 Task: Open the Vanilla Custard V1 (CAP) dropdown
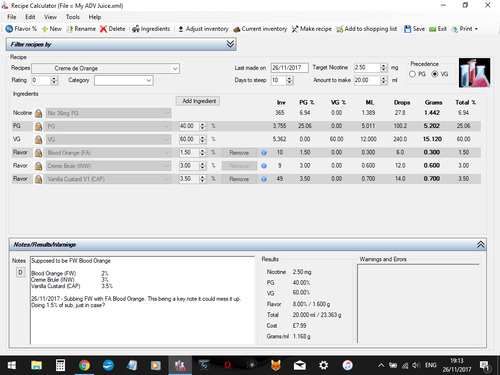pyautogui.click(x=109, y=179)
